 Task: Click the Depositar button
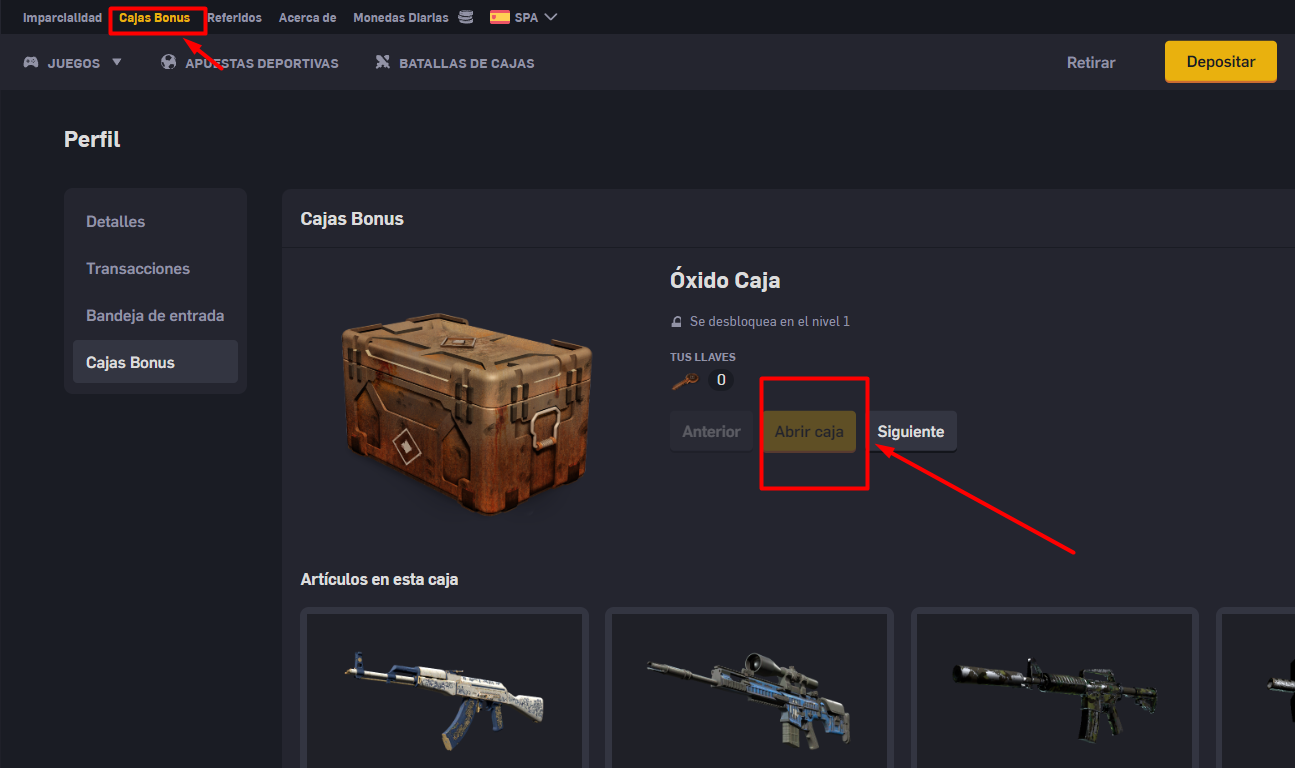click(x=1221, y=62)
